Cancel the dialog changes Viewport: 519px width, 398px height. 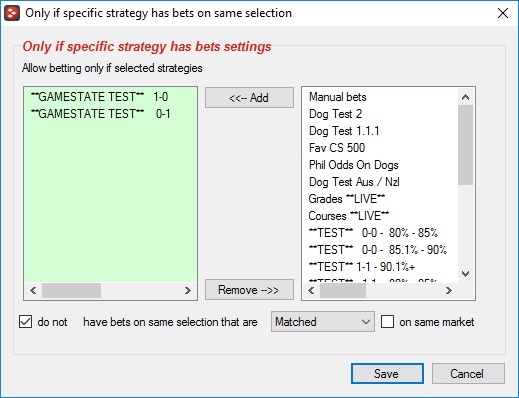(x=468, y=374)
